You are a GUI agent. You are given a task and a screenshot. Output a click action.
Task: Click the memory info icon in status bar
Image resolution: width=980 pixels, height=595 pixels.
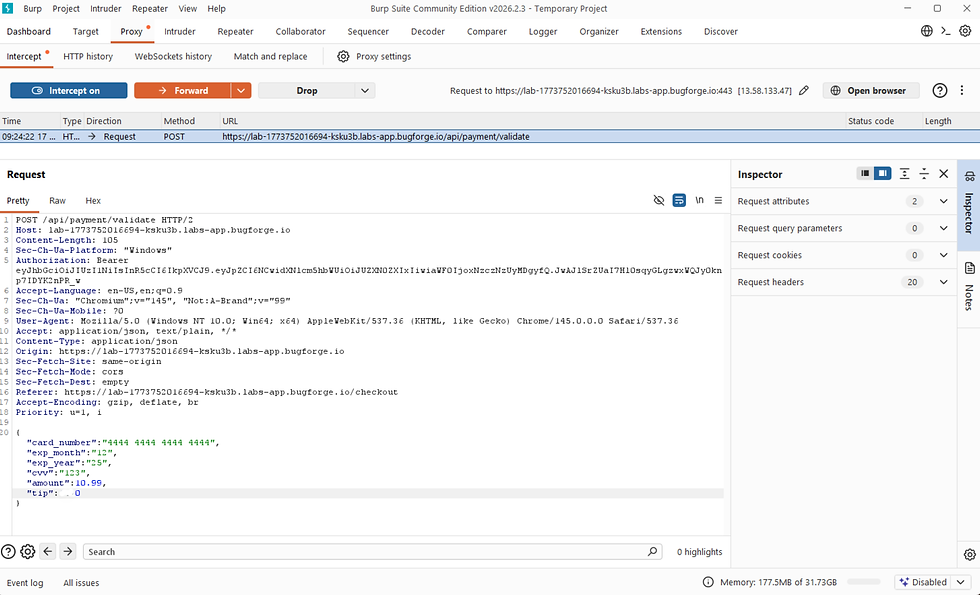click(x=708, y=582)
